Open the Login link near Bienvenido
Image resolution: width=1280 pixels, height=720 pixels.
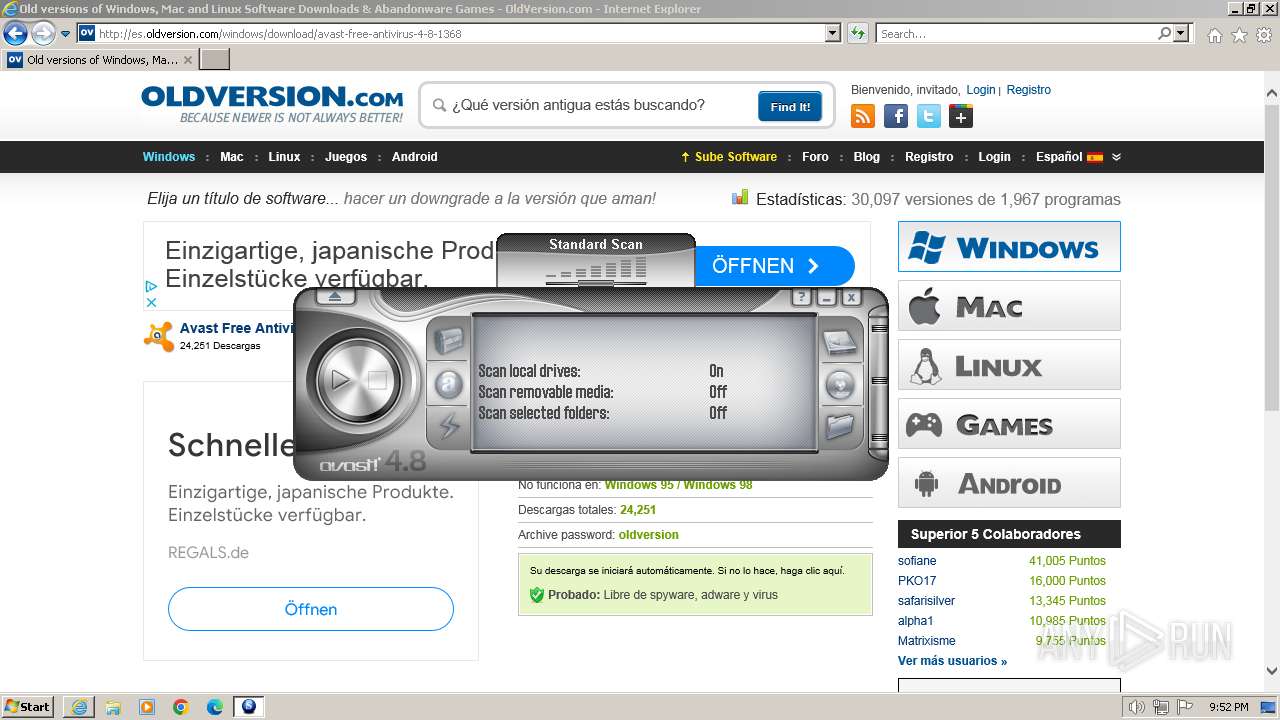click(x=981, y=90)
